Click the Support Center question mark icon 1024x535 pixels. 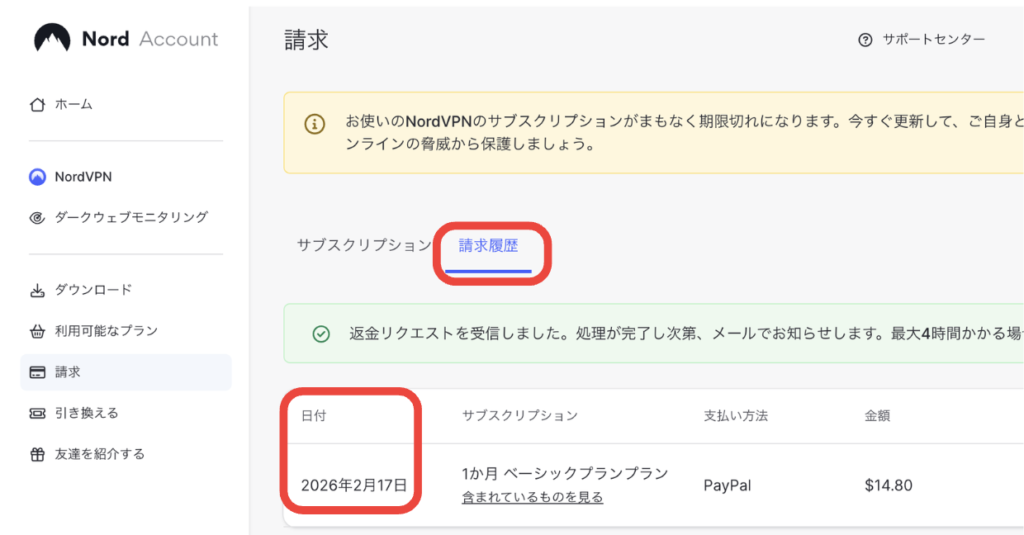point(865,40)
